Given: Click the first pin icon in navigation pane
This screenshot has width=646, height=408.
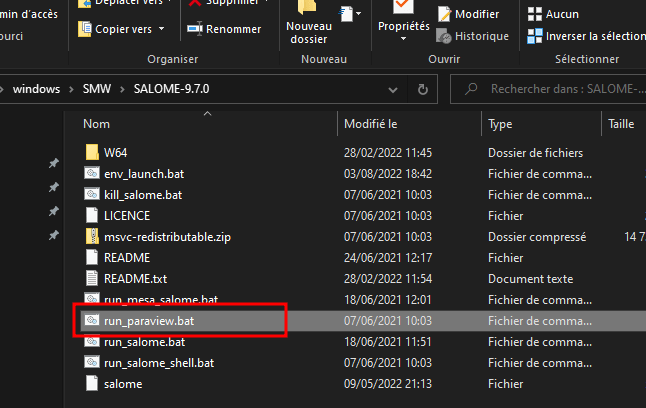Looking at the screenshot, I should click(54, 163).
